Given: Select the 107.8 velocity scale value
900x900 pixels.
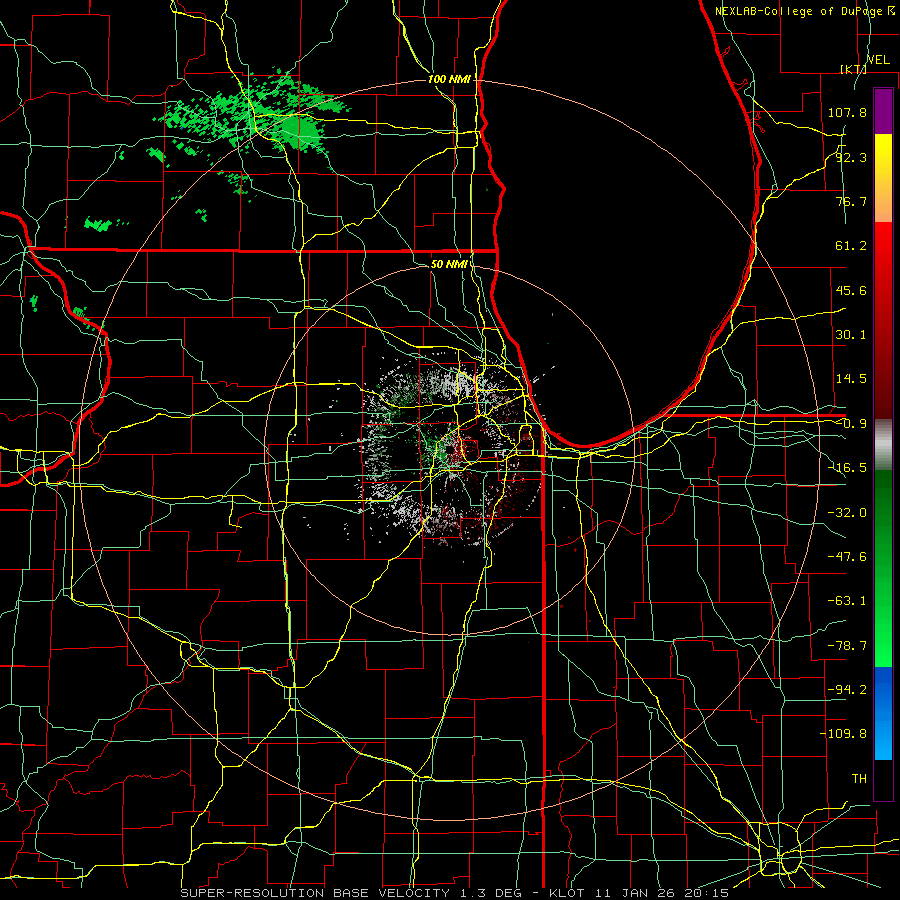Looking at the screenshot, I should click(x=847, y=112).
